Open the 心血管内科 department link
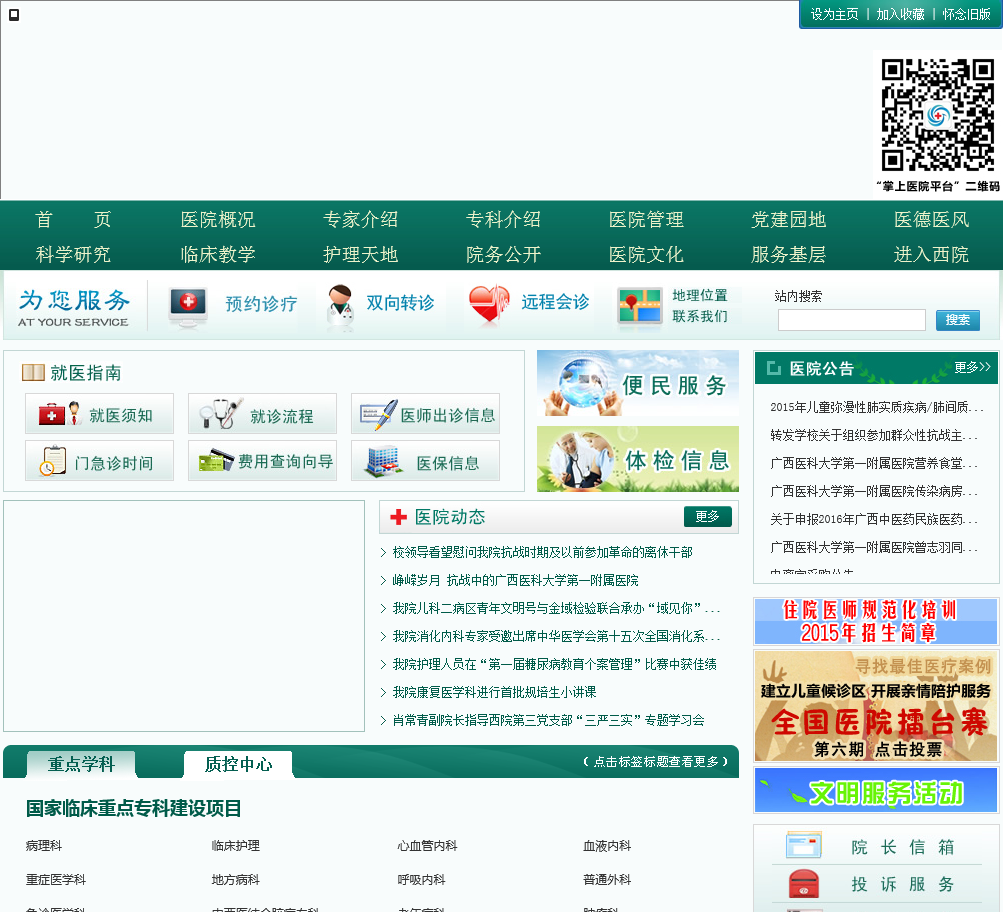This screenshot has width=1003, height=912. pyautogui.click(x=427, y=845)
